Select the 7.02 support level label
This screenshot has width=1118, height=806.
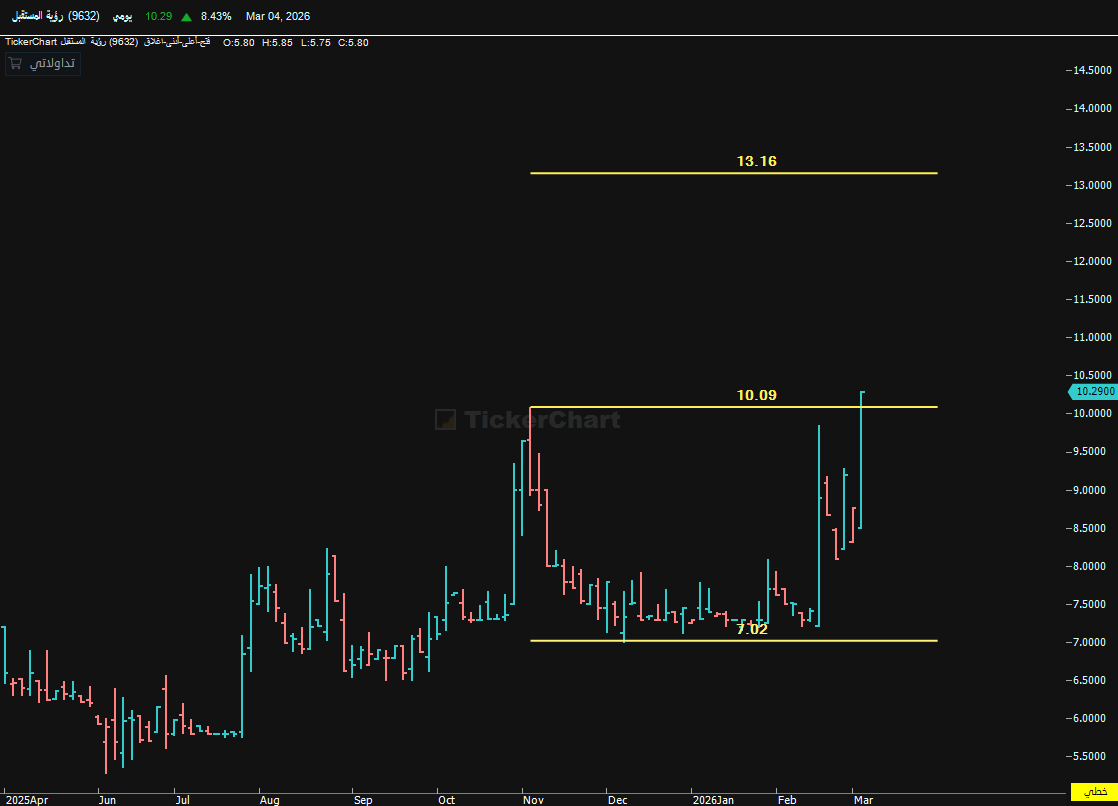(x=752, y=629)
